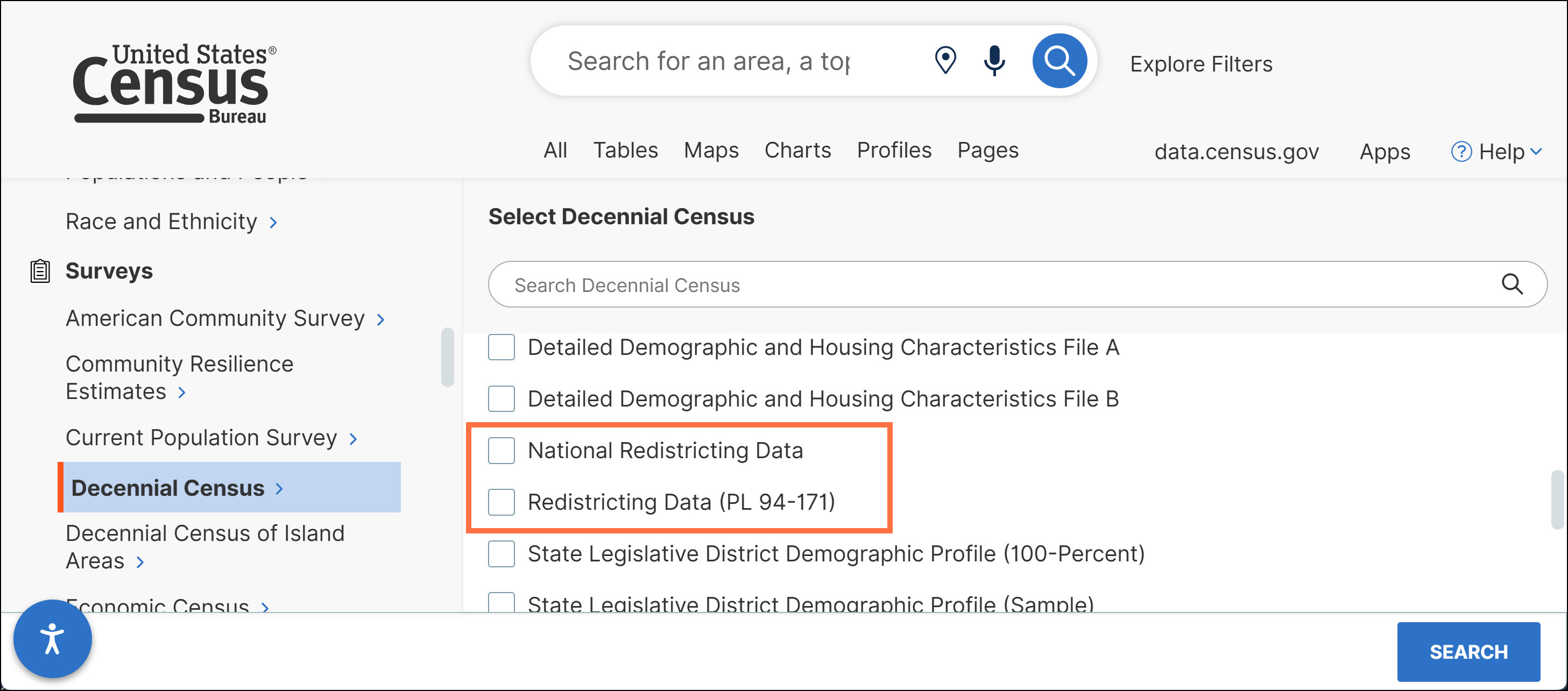Click the United States Census Bureau logo
This screenshot has width=1568, height=691.
coord(174,83)
